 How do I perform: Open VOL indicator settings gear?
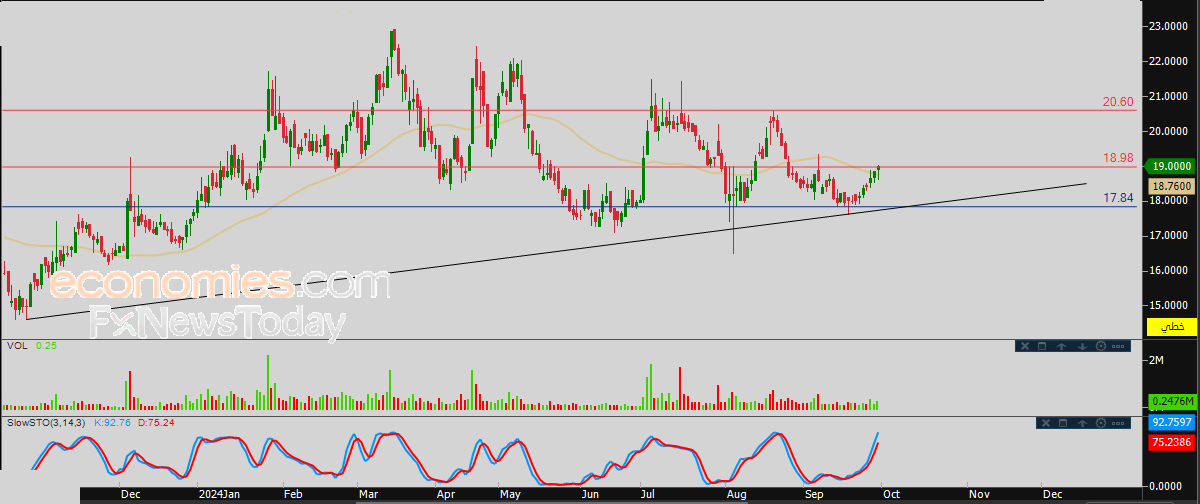1101,346
